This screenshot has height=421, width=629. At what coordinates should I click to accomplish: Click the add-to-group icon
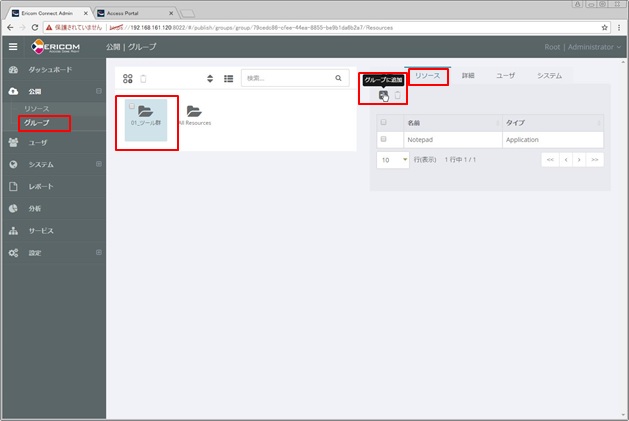click(384, 95)
